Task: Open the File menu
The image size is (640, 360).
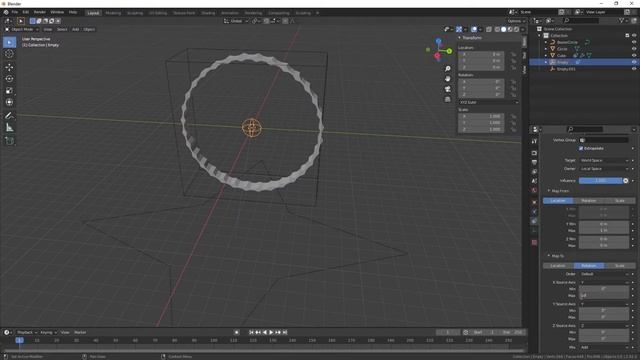Action: (15, 12)
